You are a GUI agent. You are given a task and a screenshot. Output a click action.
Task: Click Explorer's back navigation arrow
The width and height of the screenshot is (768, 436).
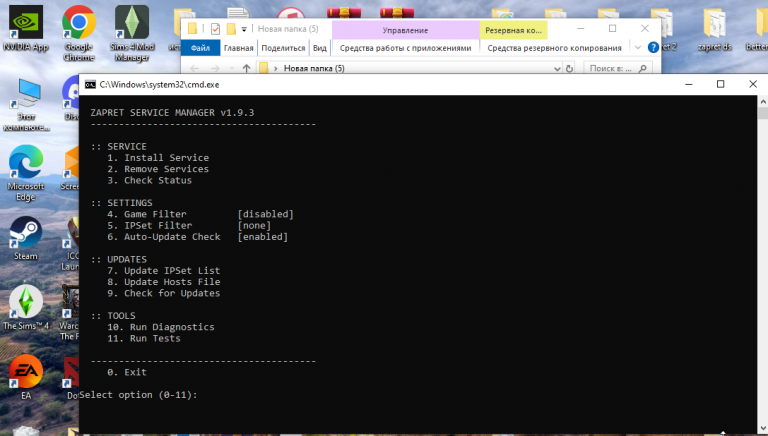tap(194, 69)
